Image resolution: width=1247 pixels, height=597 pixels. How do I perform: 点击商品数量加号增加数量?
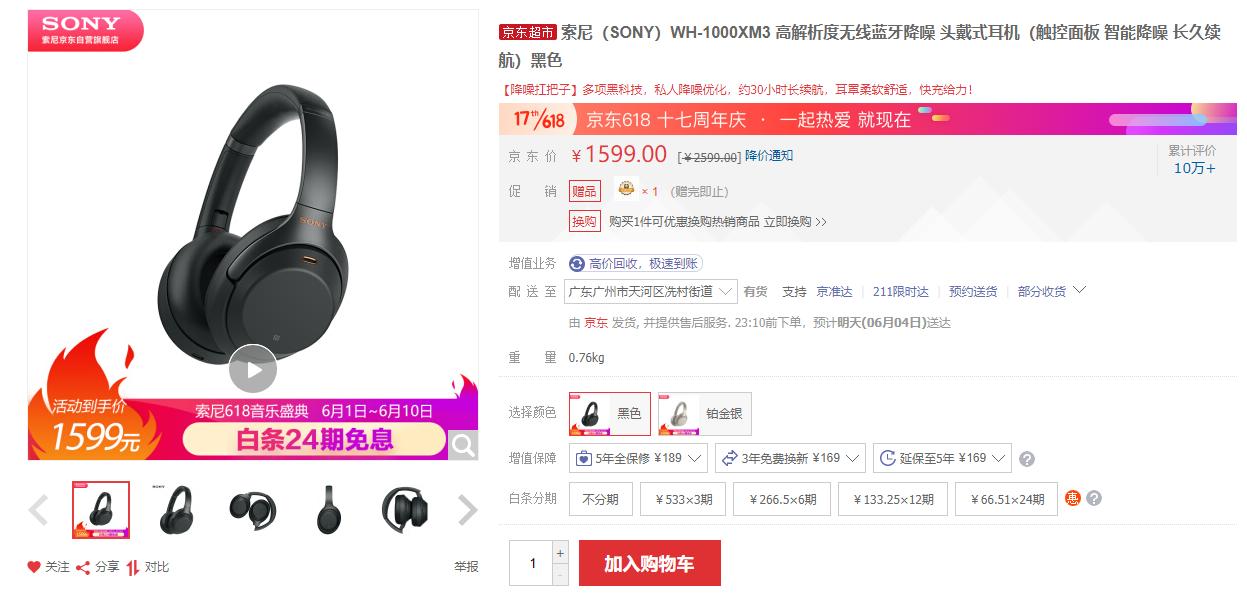click(x=560, y=551)
